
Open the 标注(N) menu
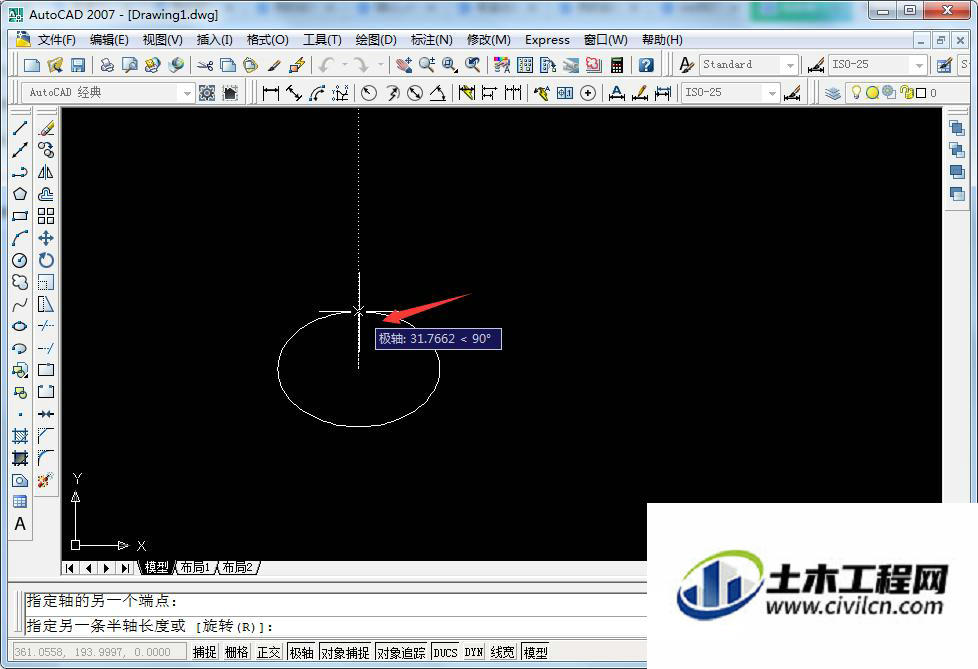[x=431, y=40]
